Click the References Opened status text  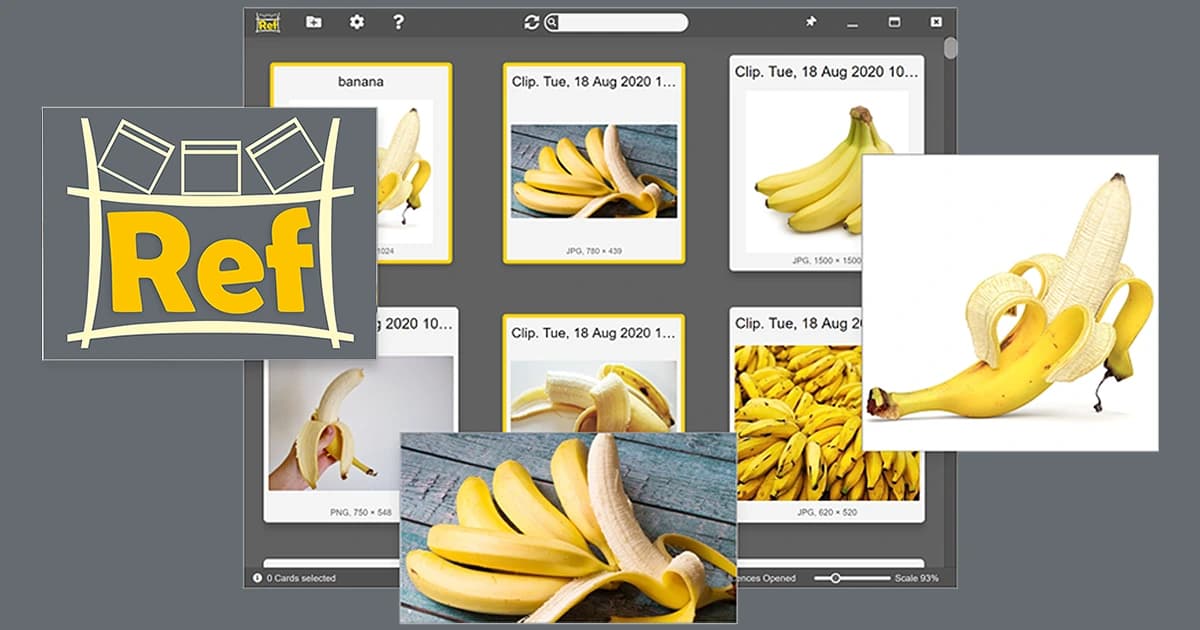point(768,578)
